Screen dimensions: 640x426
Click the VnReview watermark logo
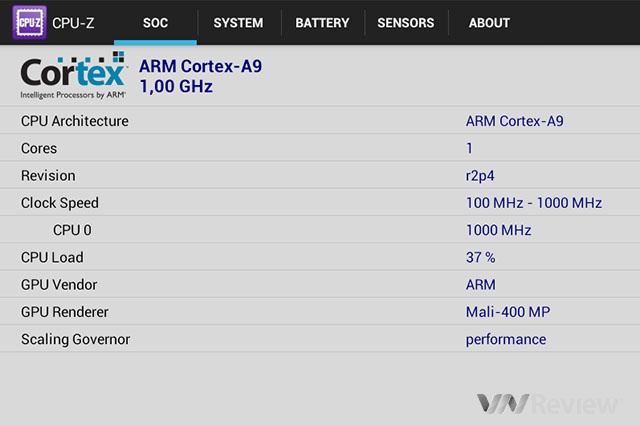coord(547,404)
